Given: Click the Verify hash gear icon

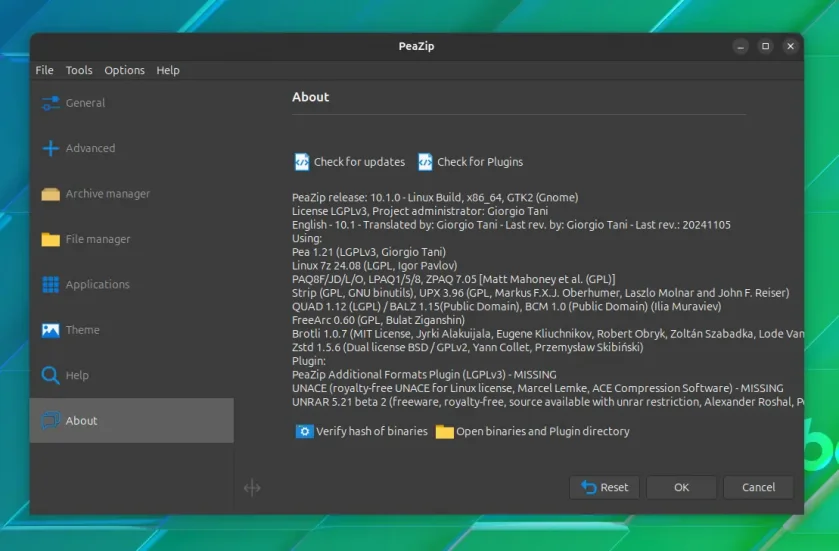Looking at the screenshot, I should click(304, 432).
